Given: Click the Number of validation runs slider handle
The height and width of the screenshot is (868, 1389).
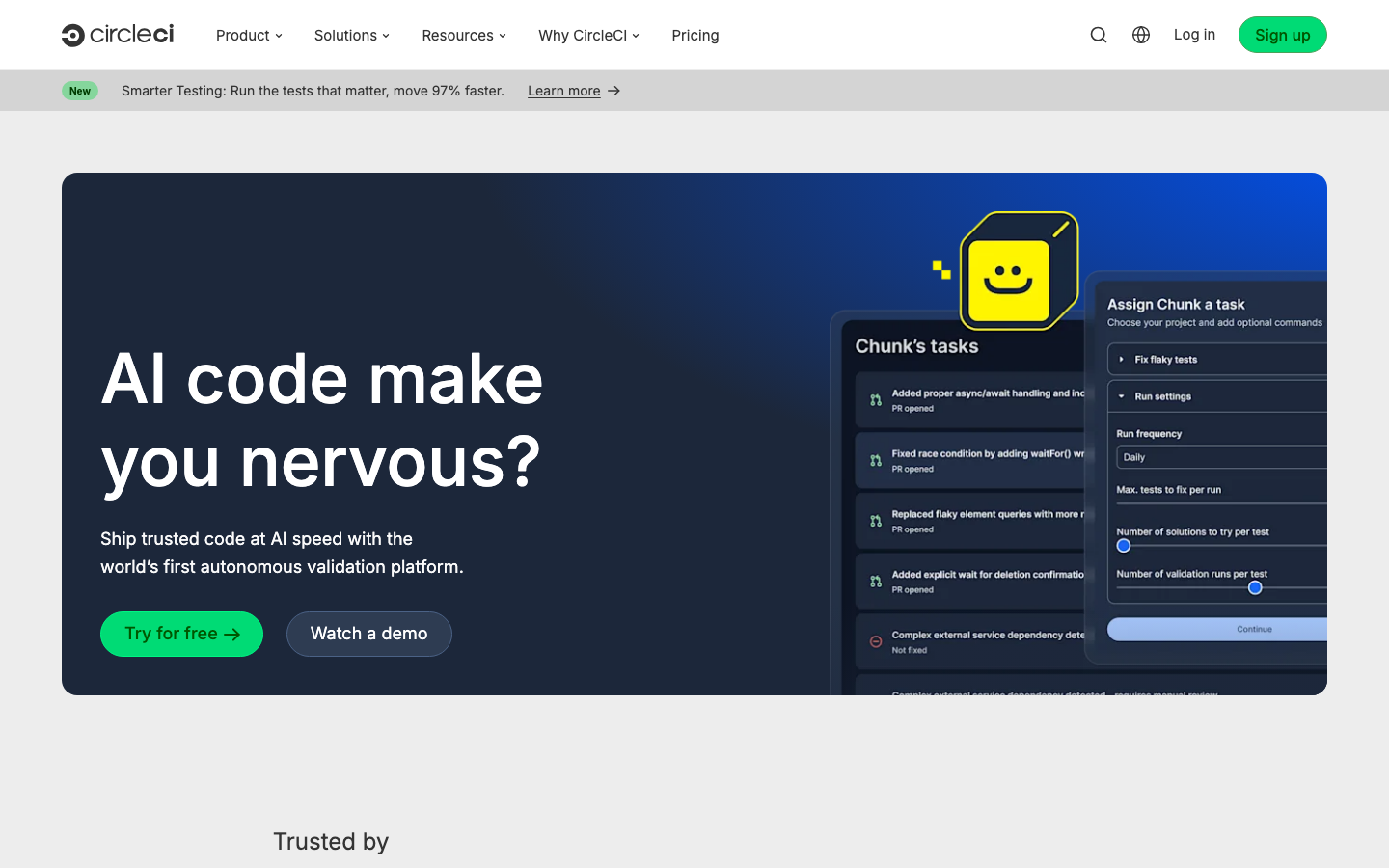Looking at the screenshot, I should pyautogui.click(x=1255, y=587).
